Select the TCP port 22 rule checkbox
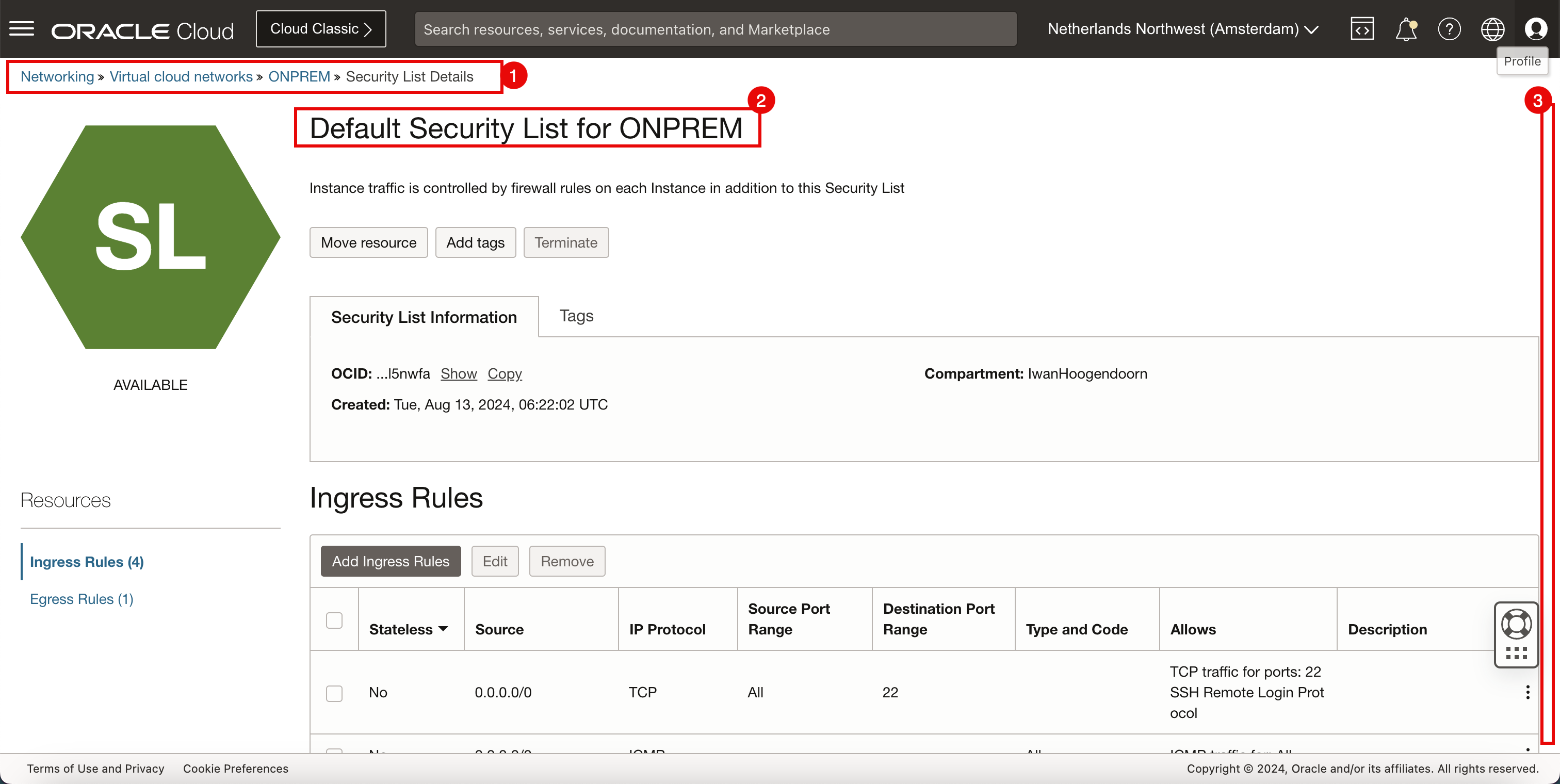The image size is (1560, 784). tap(334, 693)
